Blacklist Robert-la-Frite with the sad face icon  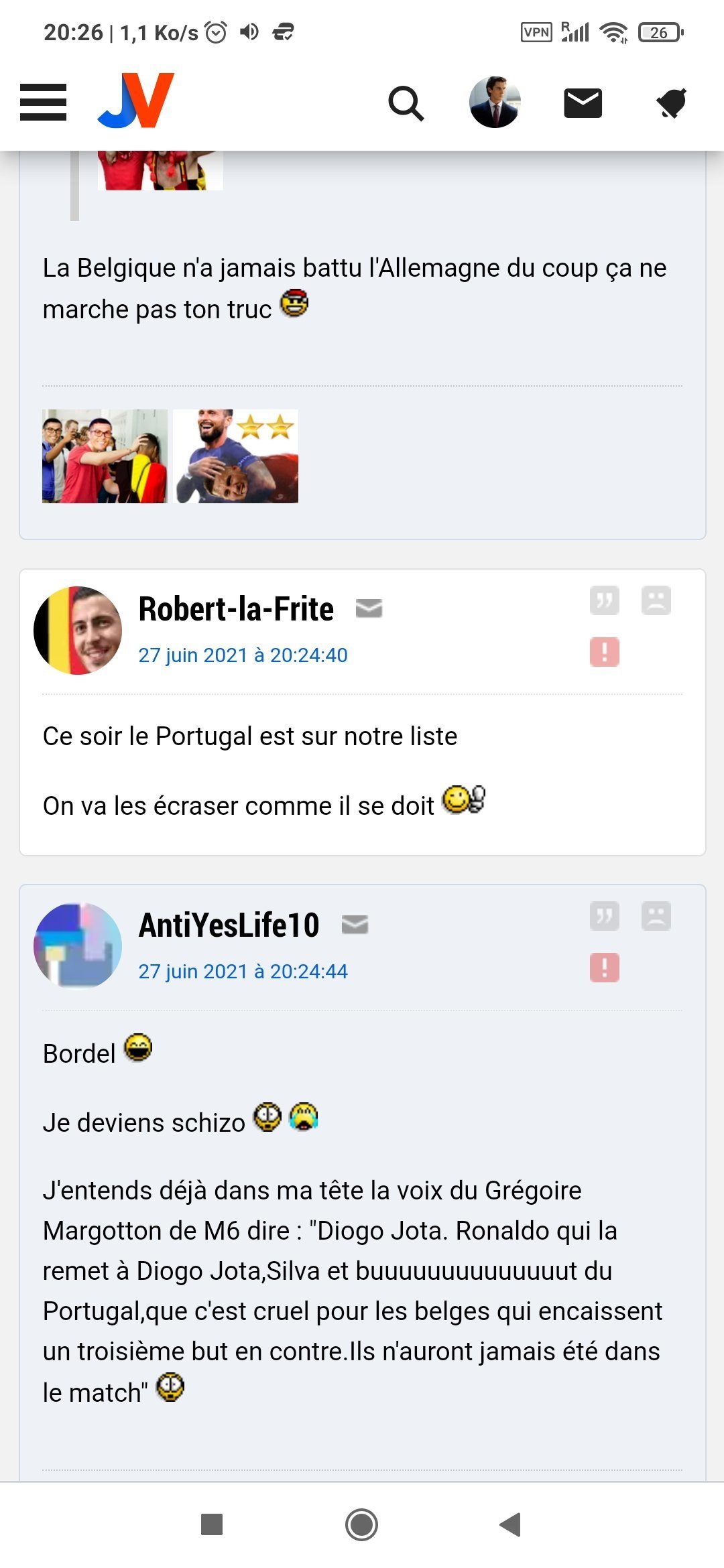(656, 600)
